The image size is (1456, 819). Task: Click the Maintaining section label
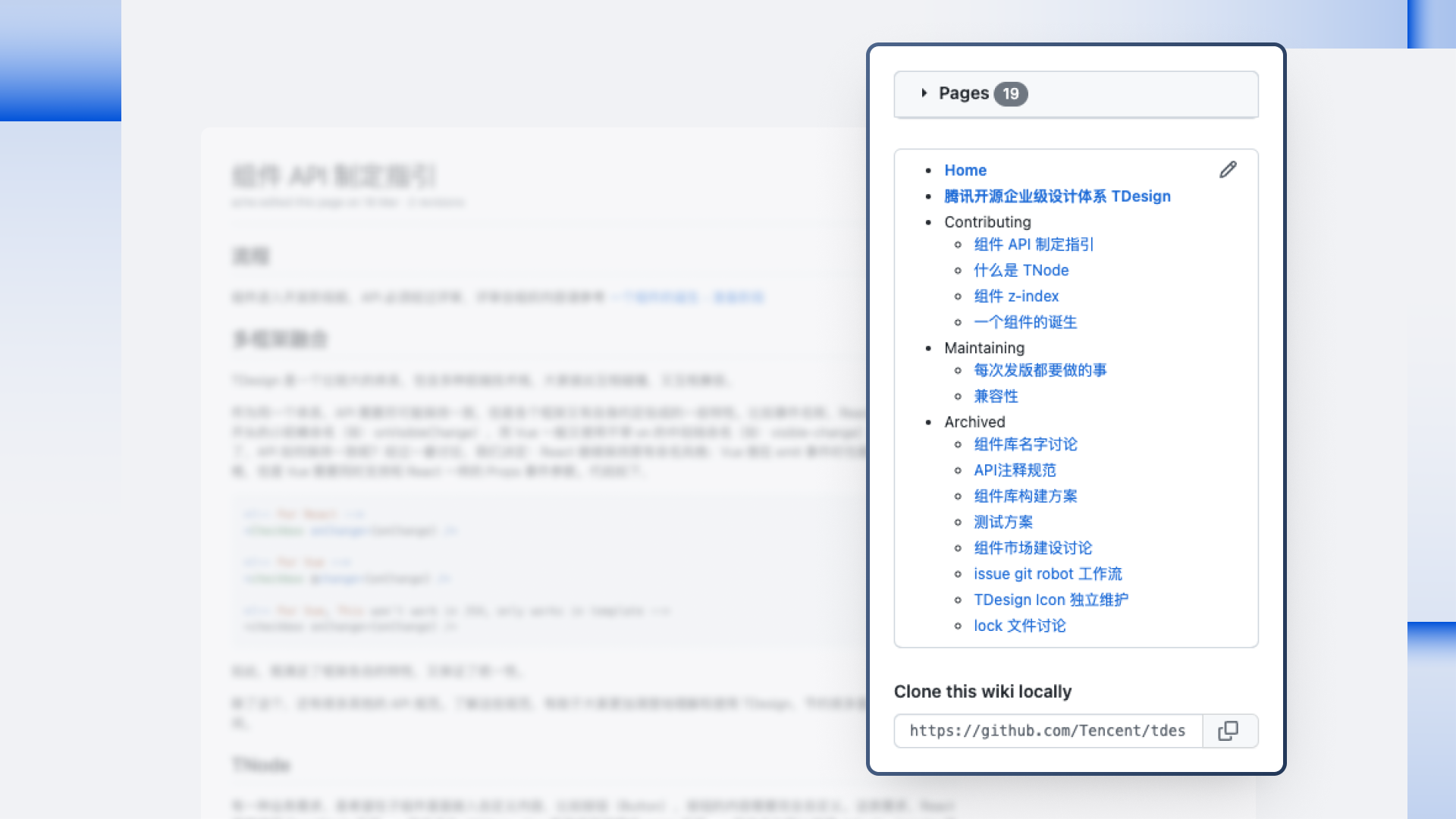point(984,348)
